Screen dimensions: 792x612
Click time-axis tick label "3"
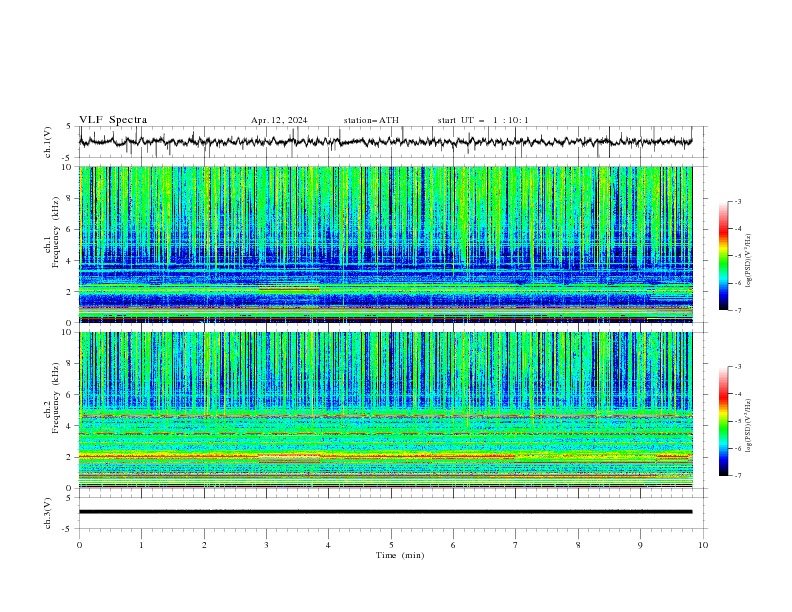266,545
